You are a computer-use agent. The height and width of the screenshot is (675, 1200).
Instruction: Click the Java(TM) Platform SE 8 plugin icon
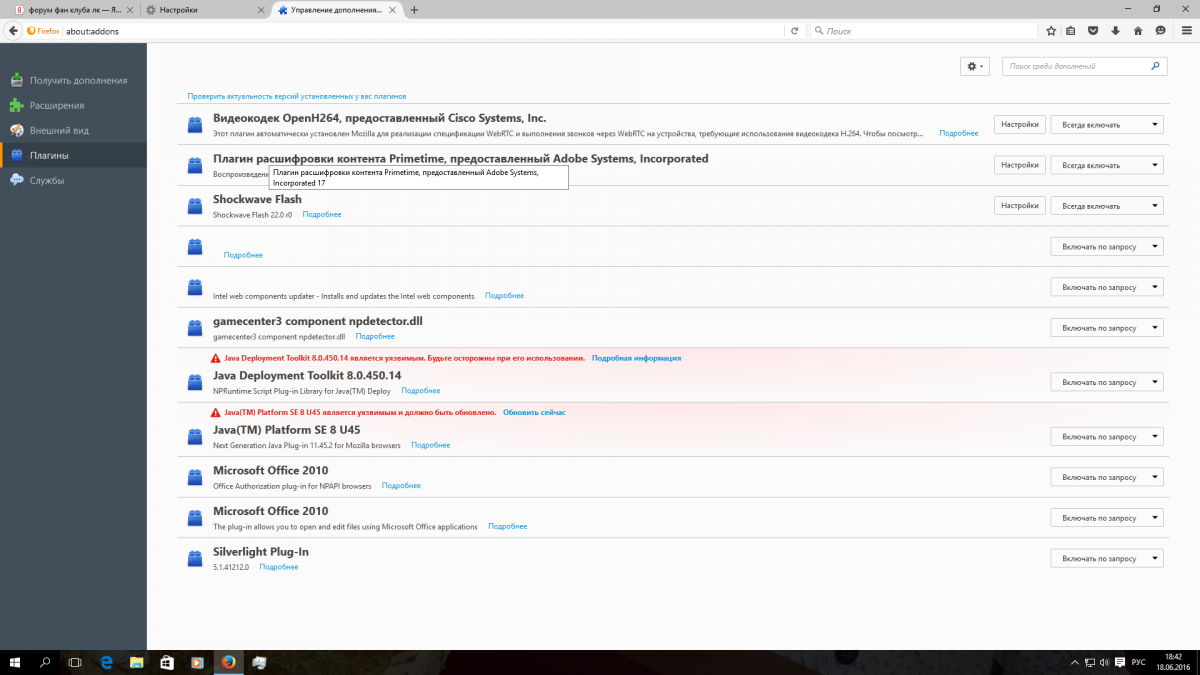[195, 436]
